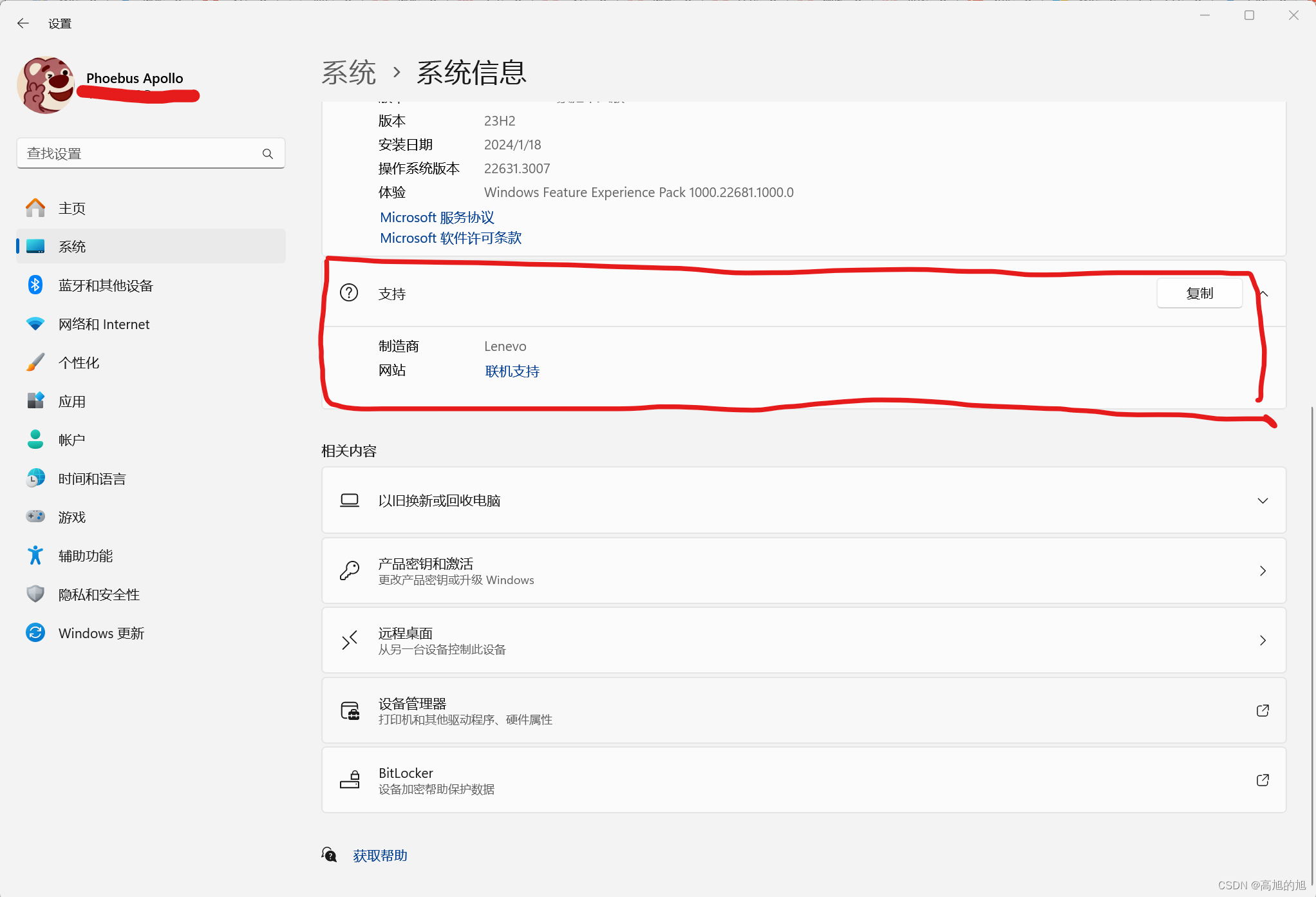Click the back arrow in Settings
The image size is (1316, 897).
[23, 23]
